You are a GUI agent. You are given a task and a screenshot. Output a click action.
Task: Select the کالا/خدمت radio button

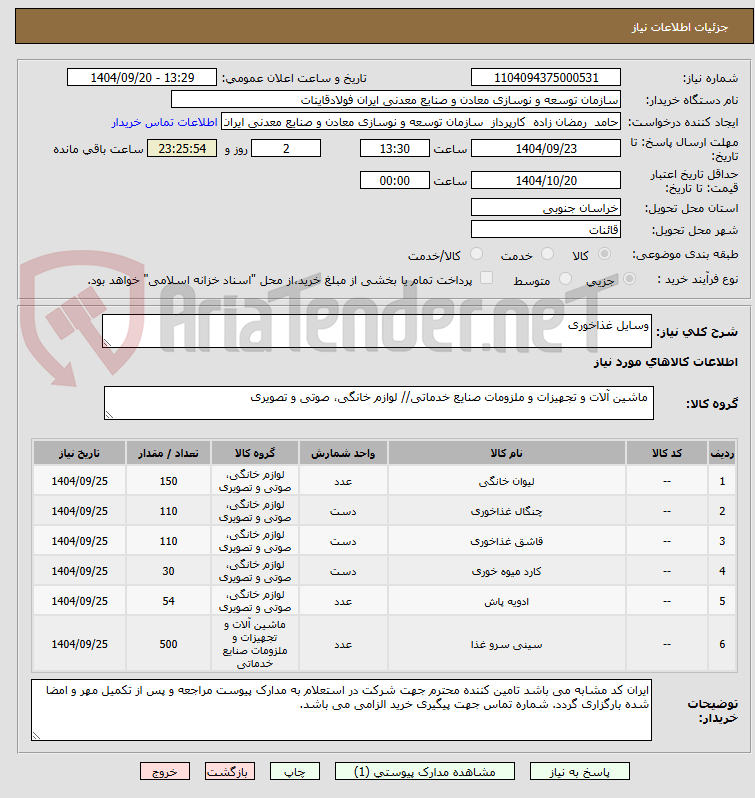476,253
